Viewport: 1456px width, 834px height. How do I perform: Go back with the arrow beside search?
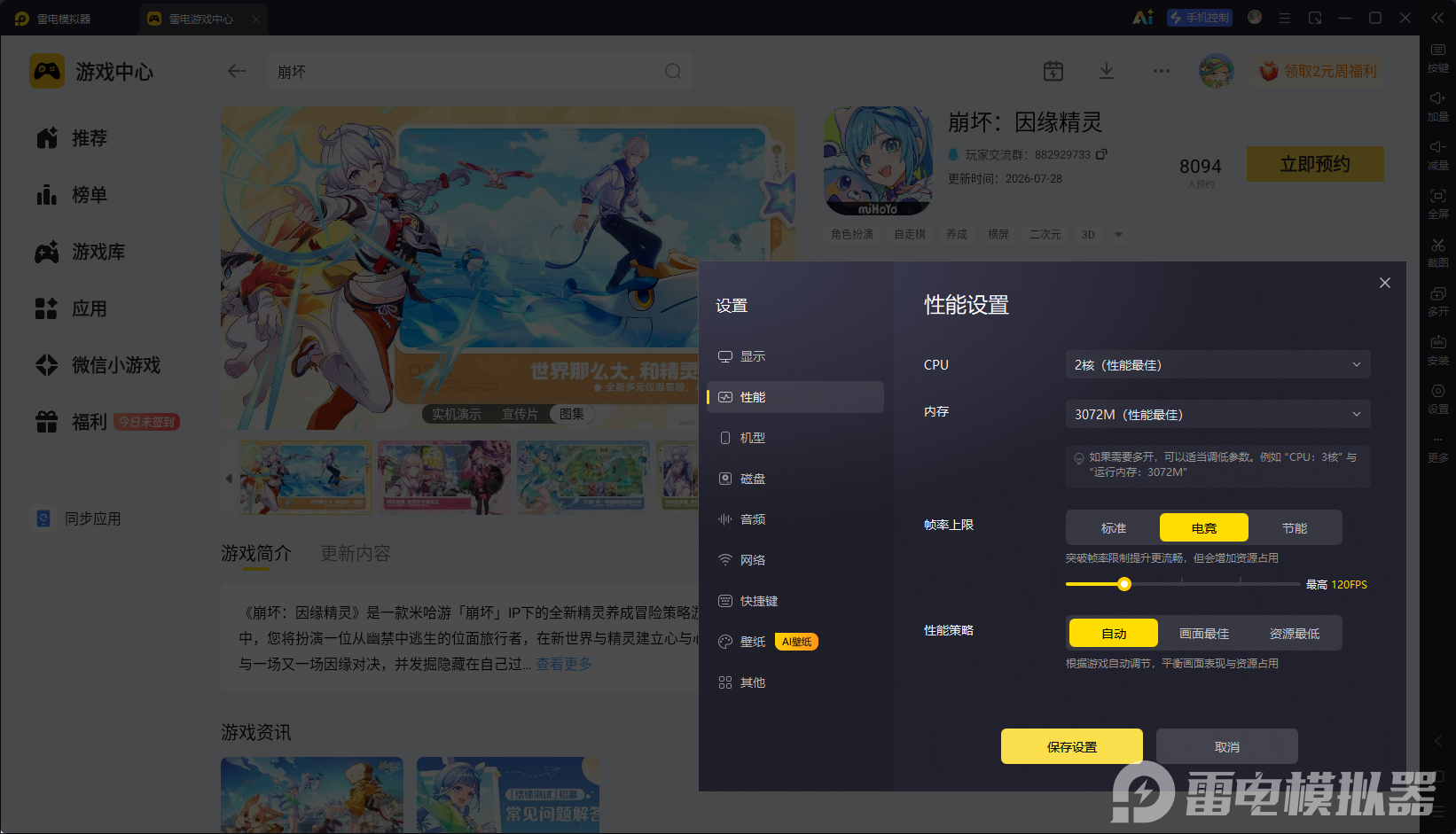coord(237,71)
